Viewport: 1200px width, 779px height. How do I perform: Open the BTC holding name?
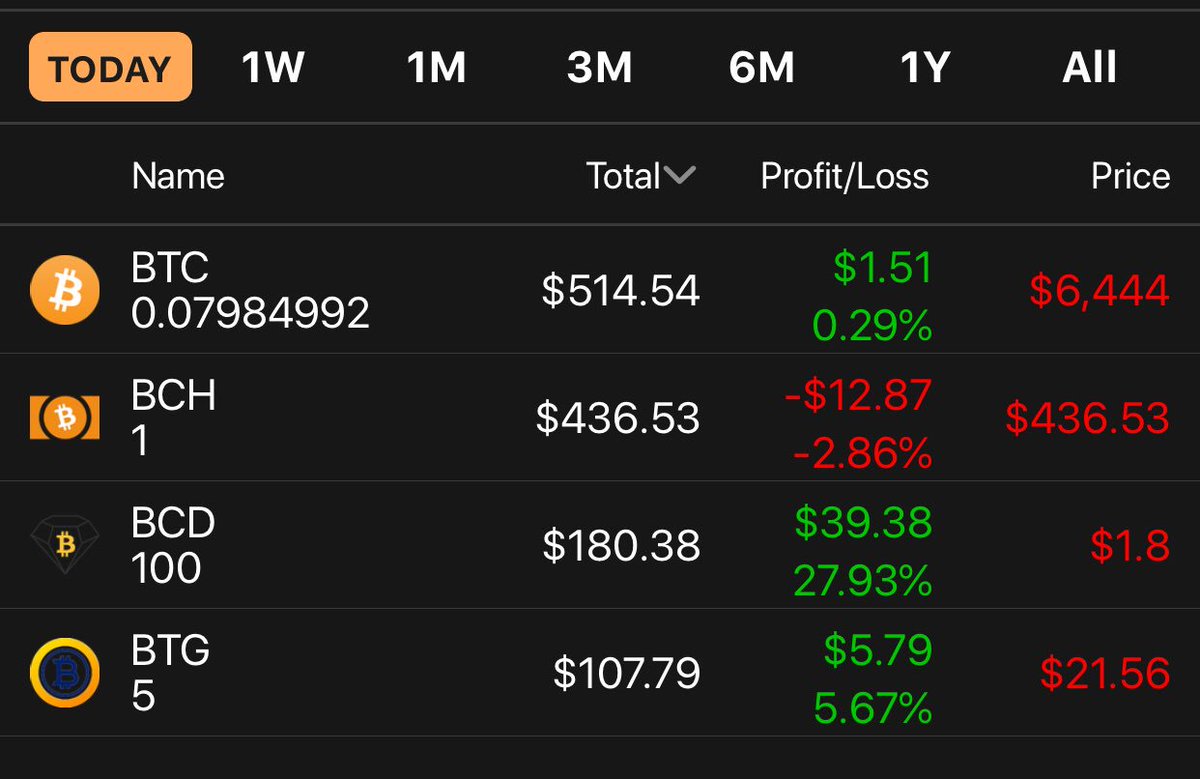click(170, 268)
